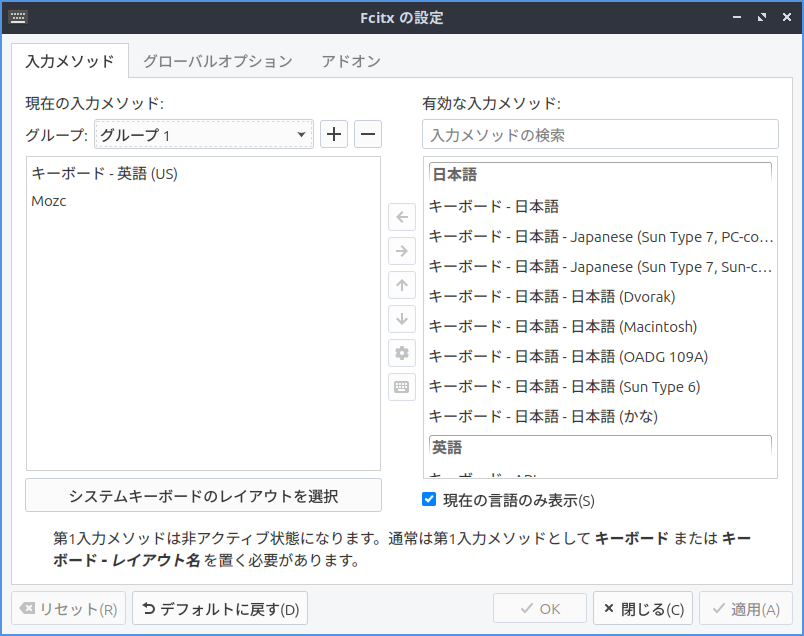Click システムキーボードのレイアウトを選択 button
Image resolution: width=804 pixels, height=636 pixels.
click(204, 495)
